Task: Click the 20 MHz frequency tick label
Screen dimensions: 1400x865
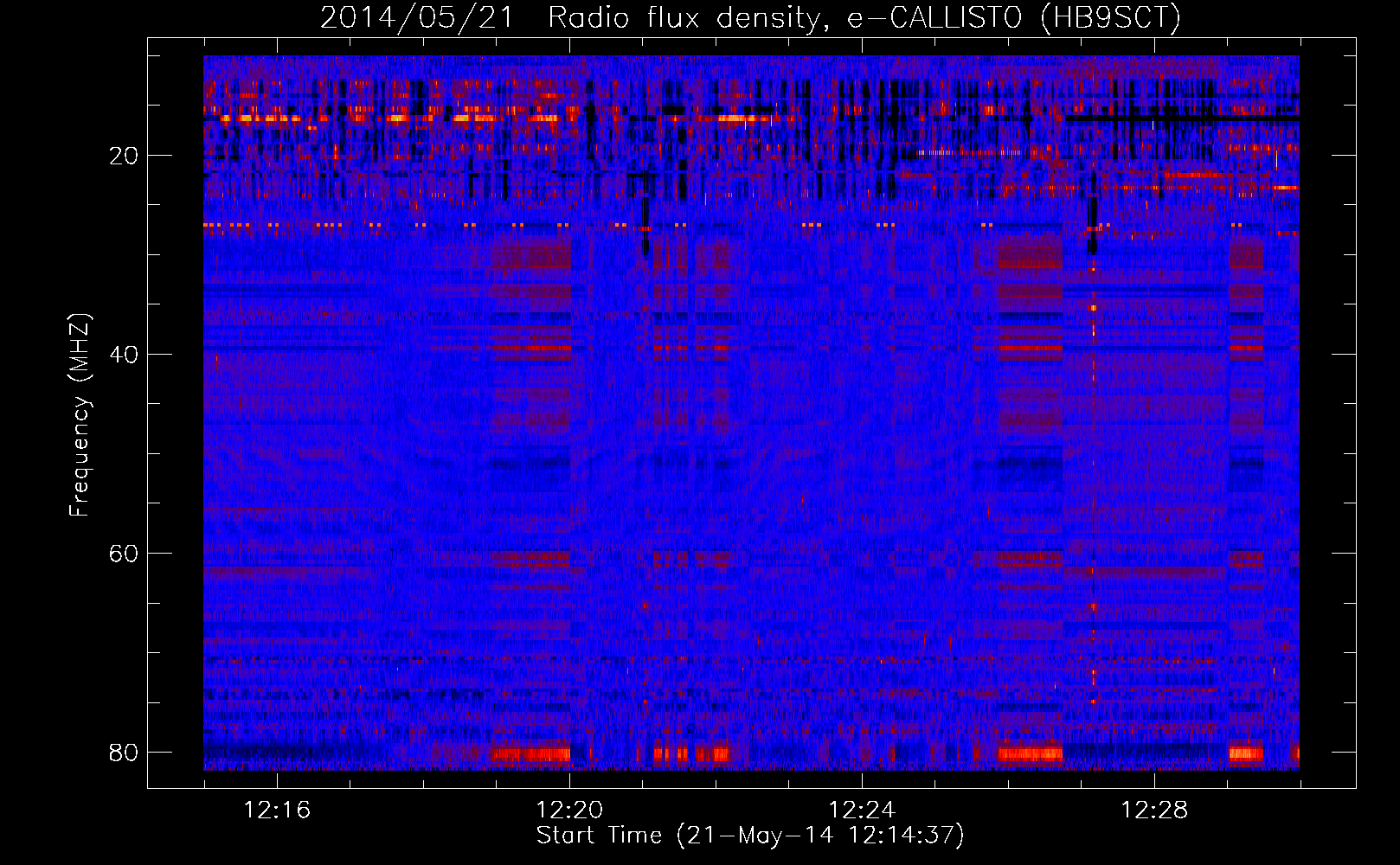Action: click(124, 156)
